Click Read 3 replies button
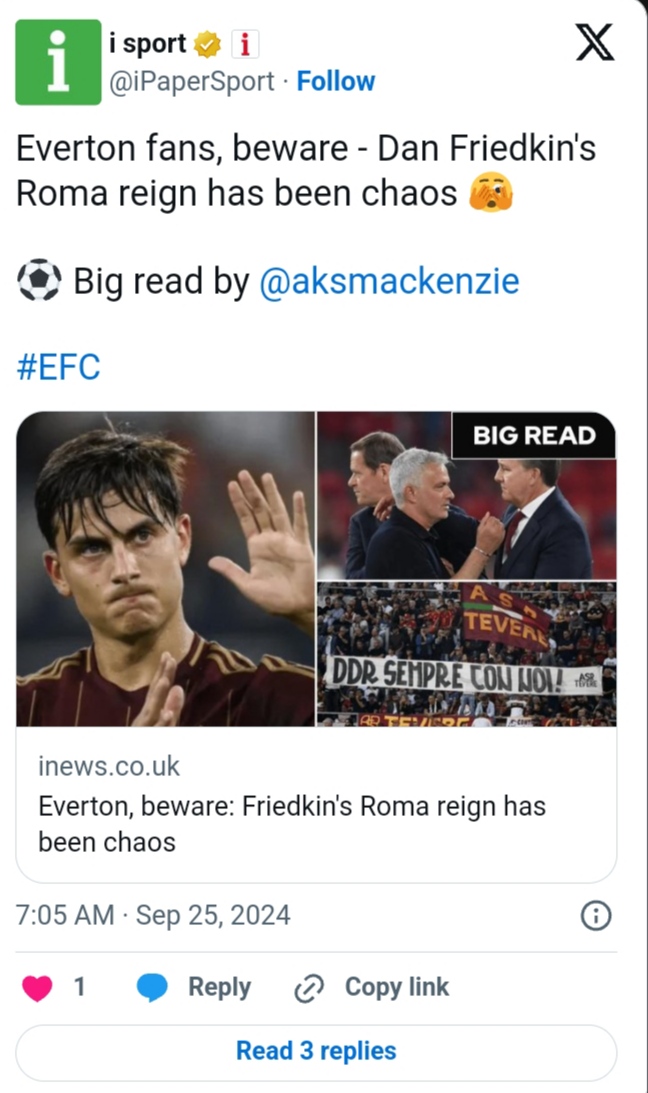Screen dimensions: 648x1093 316,1051
